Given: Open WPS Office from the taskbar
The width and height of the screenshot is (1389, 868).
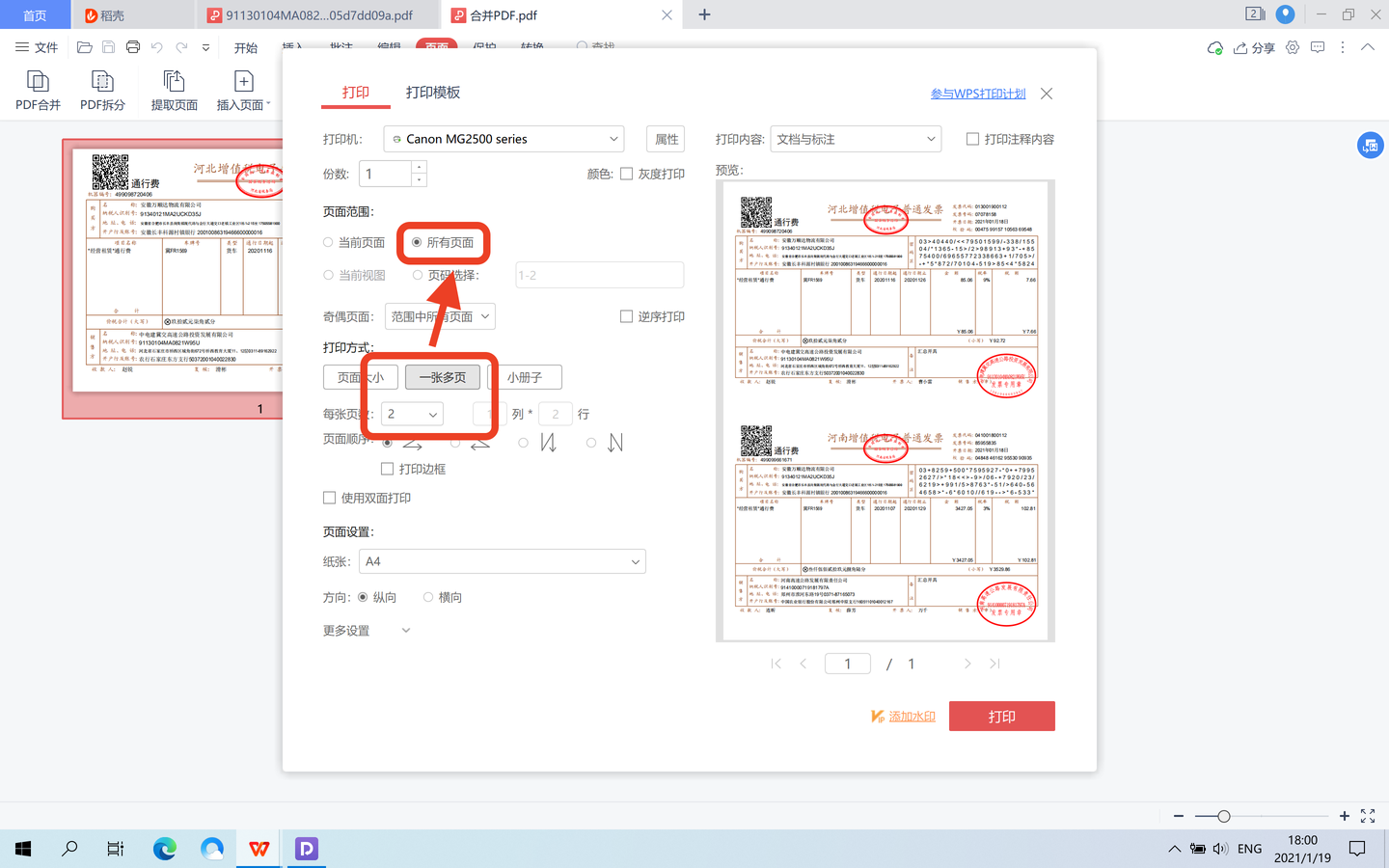Looking at the screenshot, I should point(259,849).
